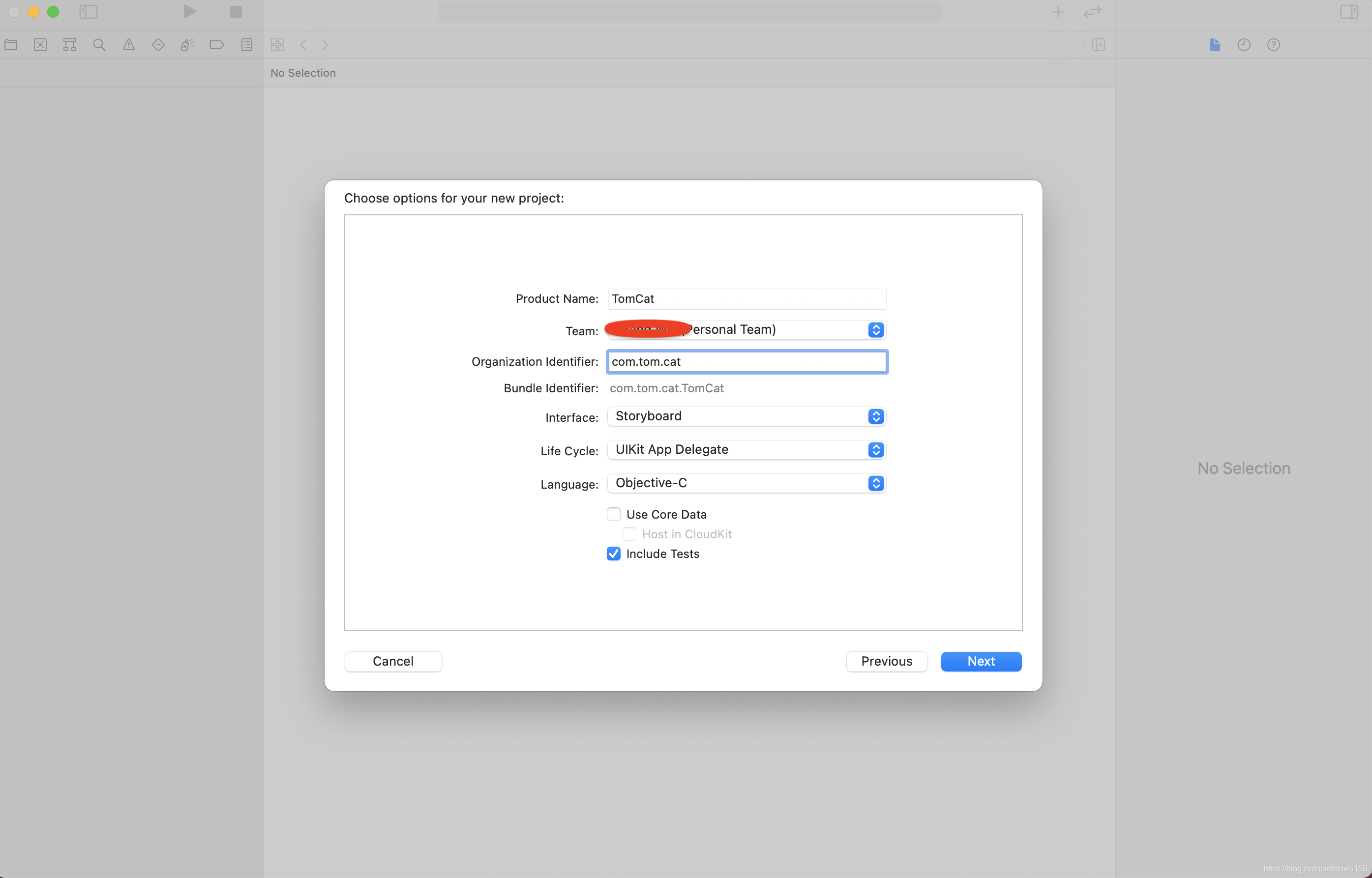This screenshot has height=878, width=1372.
Task: Click the clock/history icon in right panel
Action: coord(1244,44)
